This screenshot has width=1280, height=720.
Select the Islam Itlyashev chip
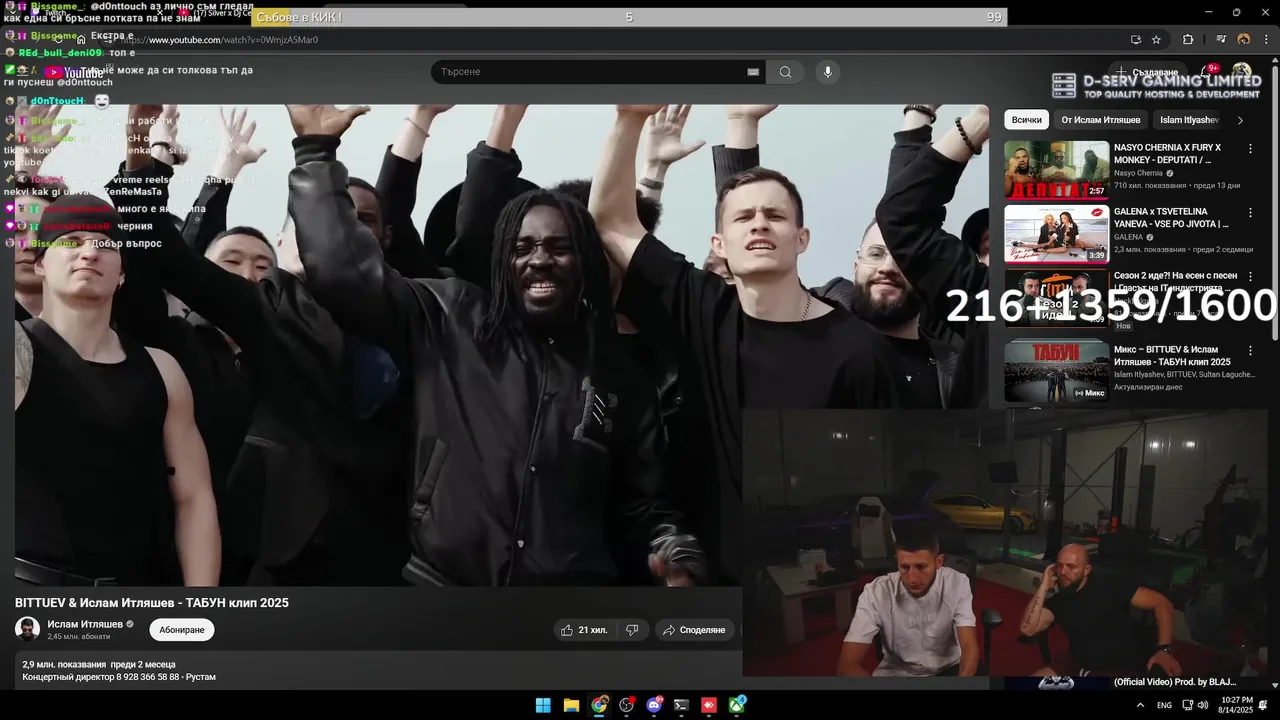tap(1189, 120)
